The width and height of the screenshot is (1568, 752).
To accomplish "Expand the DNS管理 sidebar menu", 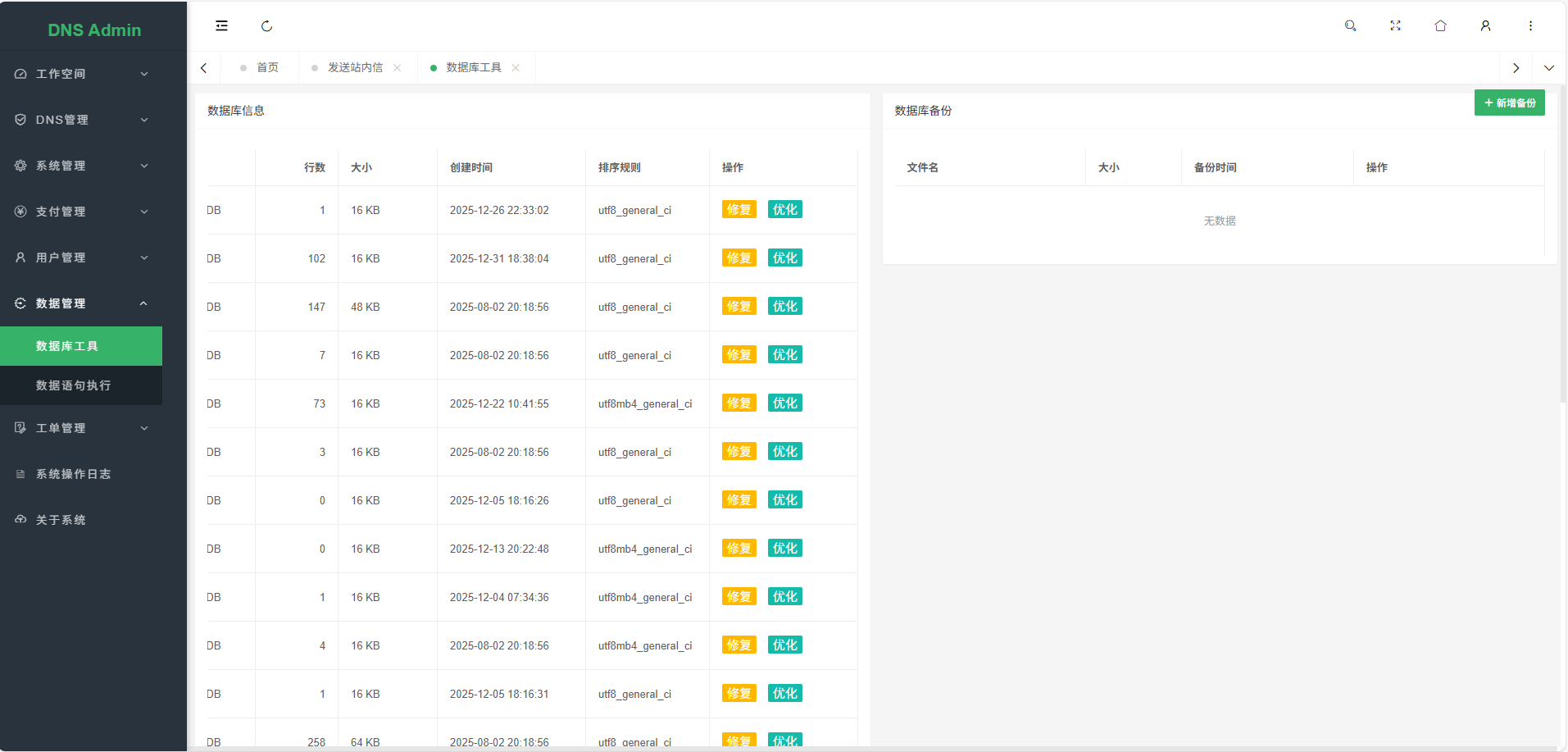I will pos(81,120).
